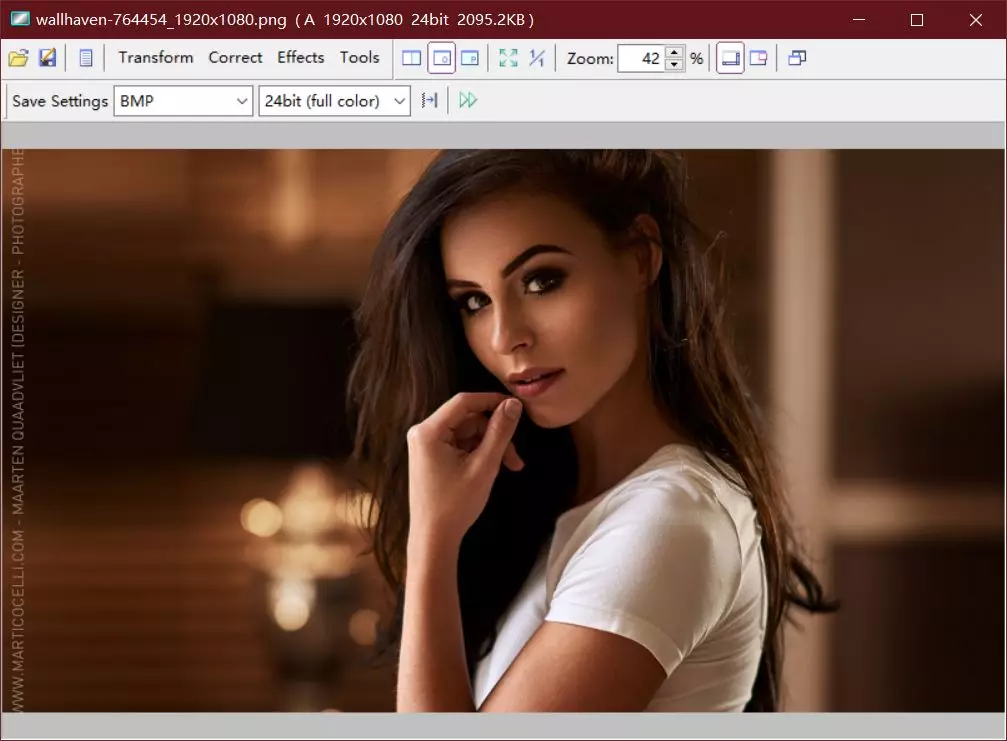Click the fit-to-window arrows icon
The image size is (1007, 741).
point(508,58)
